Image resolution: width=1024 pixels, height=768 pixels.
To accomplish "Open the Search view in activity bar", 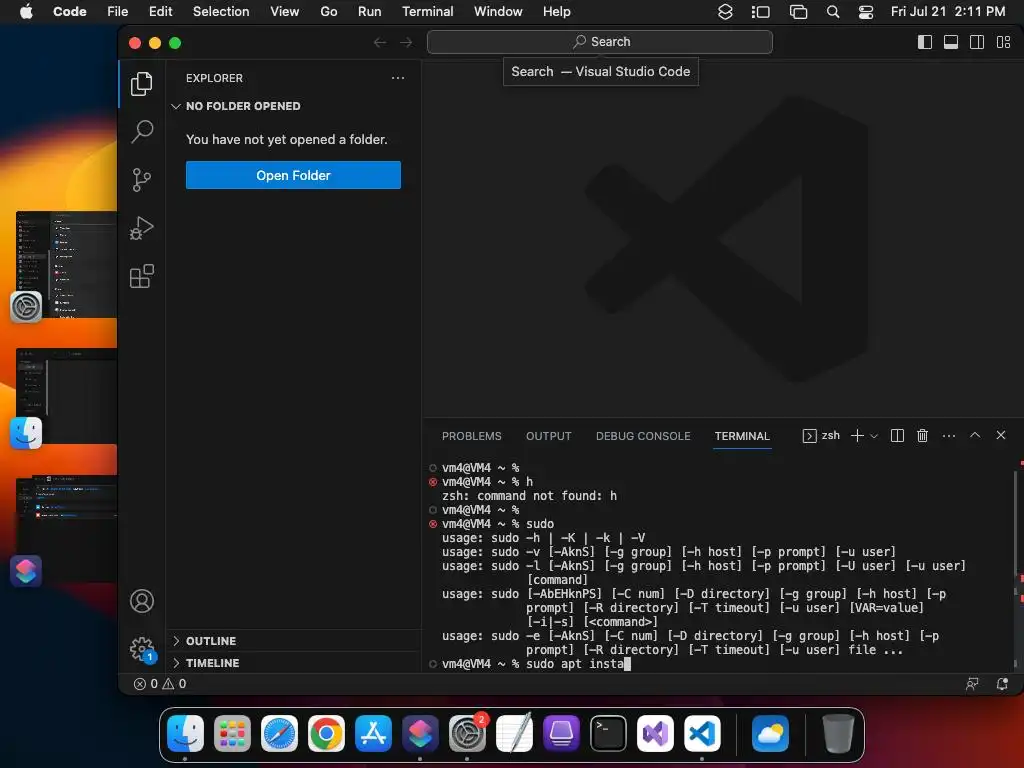I will click(141, 131).
